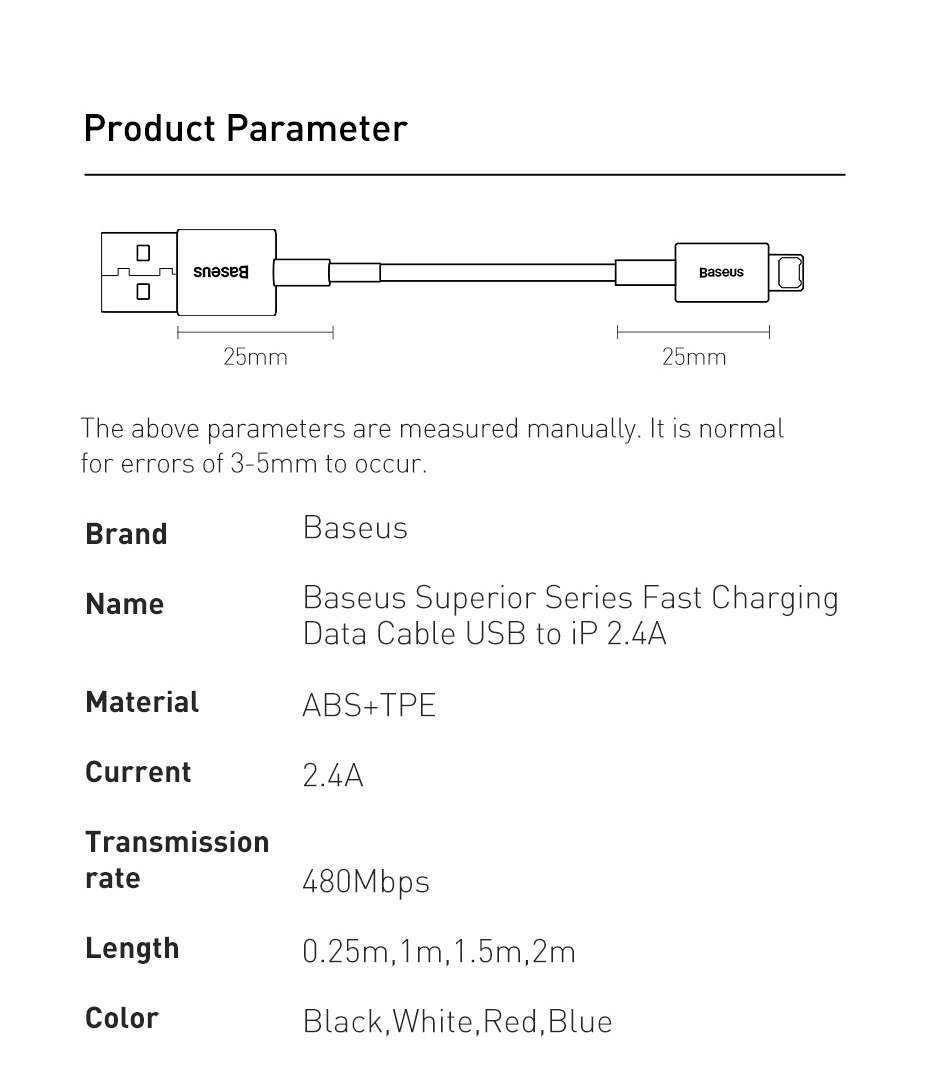930x1075 pixels.
Task: Click the USB-A connector metal tip
Action: tap(139, 272)
